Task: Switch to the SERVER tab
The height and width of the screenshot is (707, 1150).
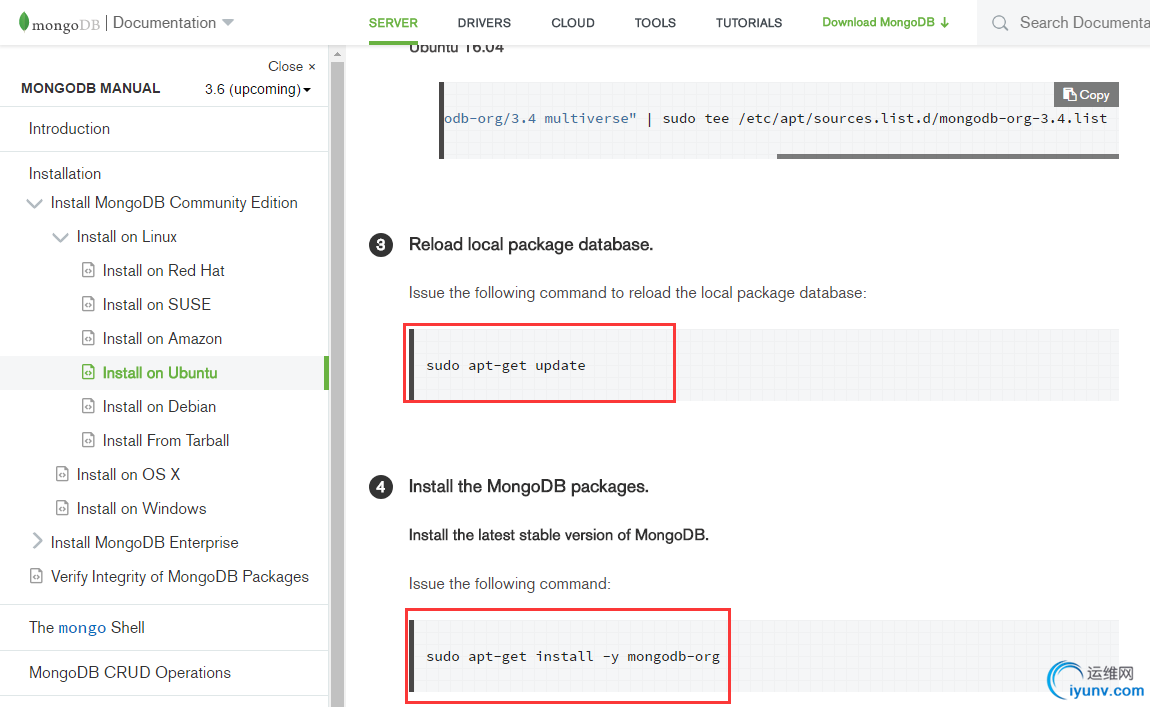Action: 393,23
